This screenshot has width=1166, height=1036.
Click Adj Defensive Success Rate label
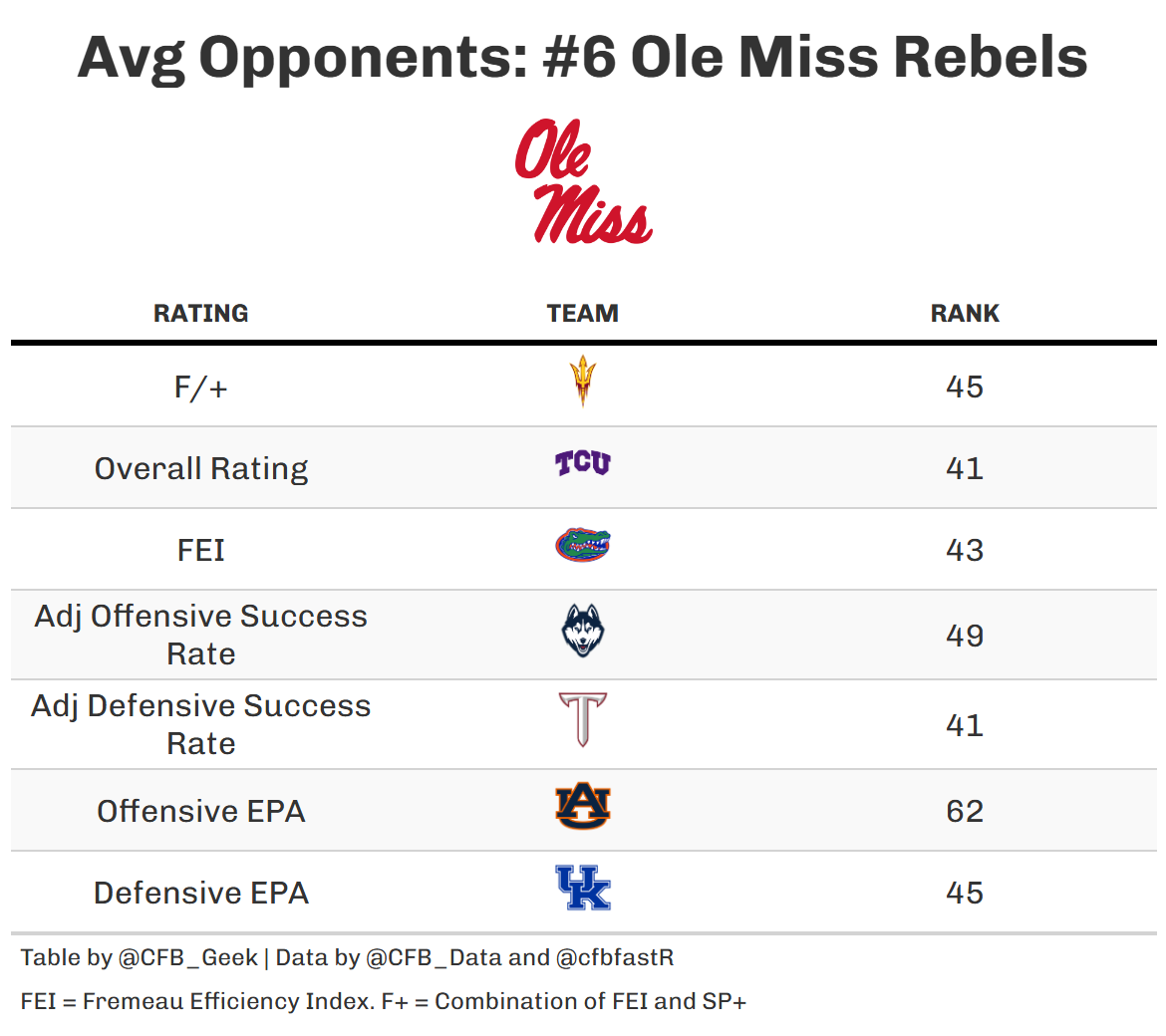(x=201, y=724)
